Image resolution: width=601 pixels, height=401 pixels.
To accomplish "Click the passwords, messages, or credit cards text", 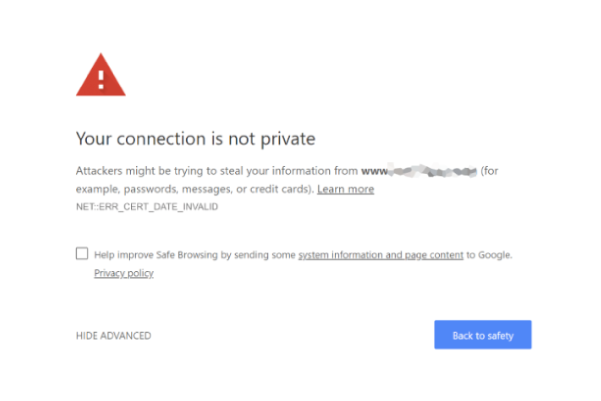I will point(216,189).
